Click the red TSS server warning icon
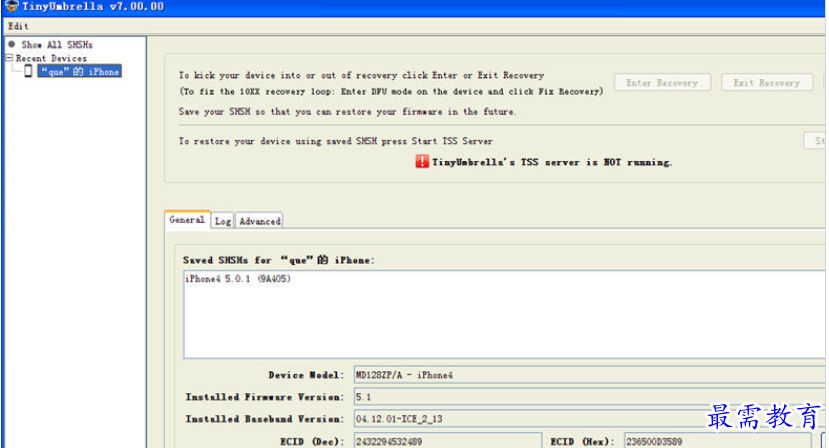The width and height of the screenshot is (829, 448). pyautogui.click(x=422, y=161)
